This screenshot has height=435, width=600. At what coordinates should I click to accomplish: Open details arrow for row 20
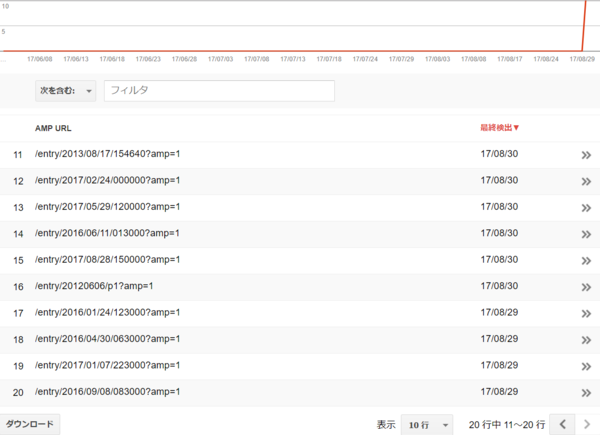click(586, 393)
